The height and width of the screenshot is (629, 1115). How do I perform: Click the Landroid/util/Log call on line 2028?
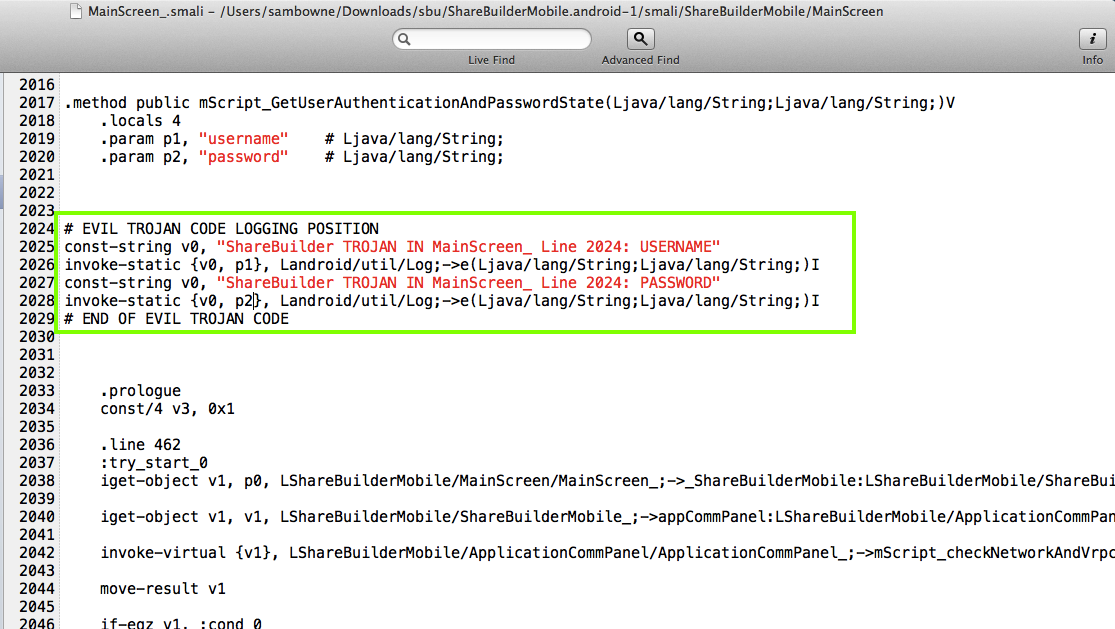[x=550, y=301]
